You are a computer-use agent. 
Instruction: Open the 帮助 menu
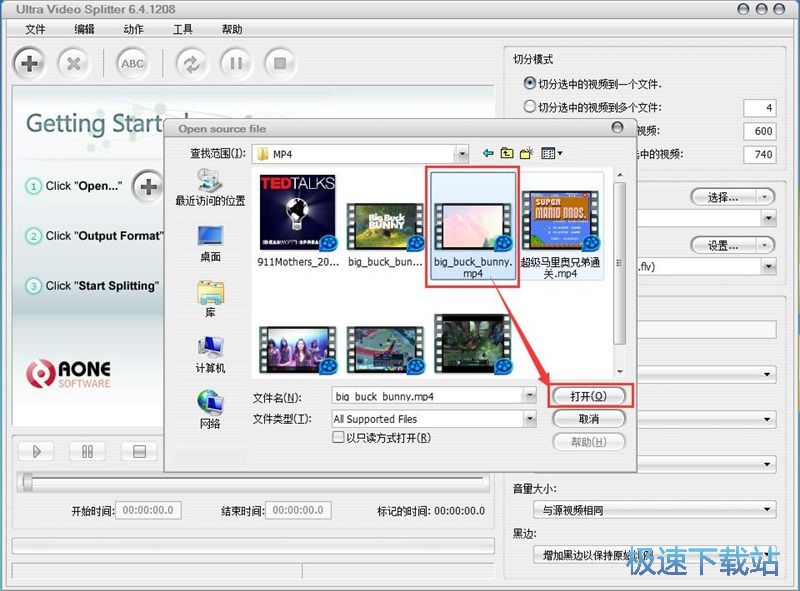[232, 29]
